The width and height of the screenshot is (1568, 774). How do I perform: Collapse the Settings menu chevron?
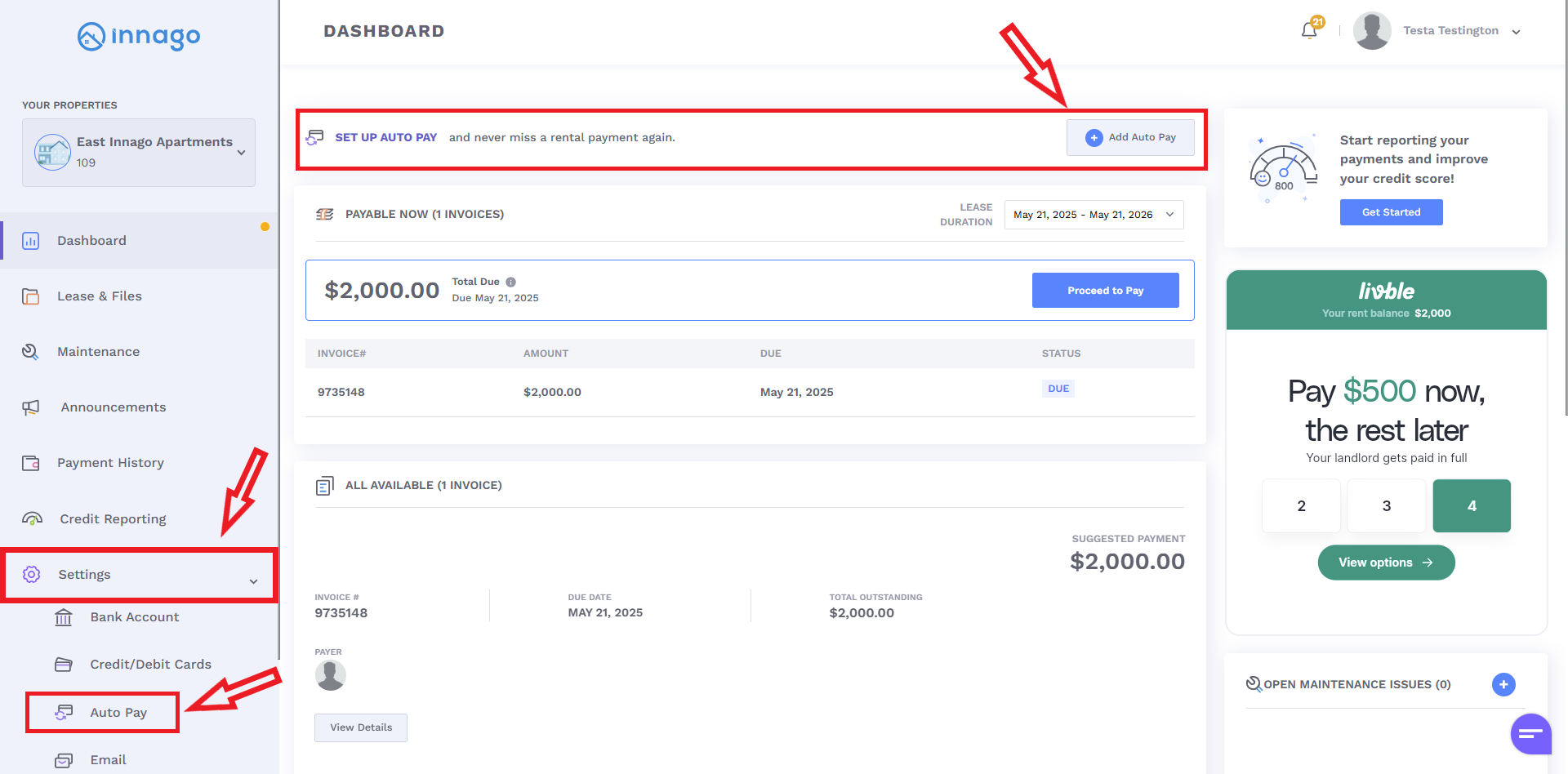(x=253, y=581)
